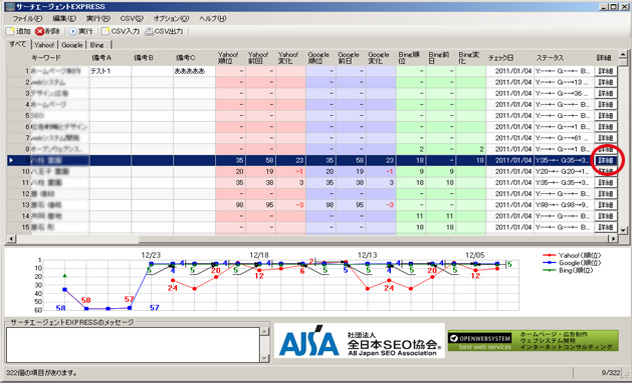Open the 実行(R) menu
632x383 pixels.
click(x=98, y=19)
